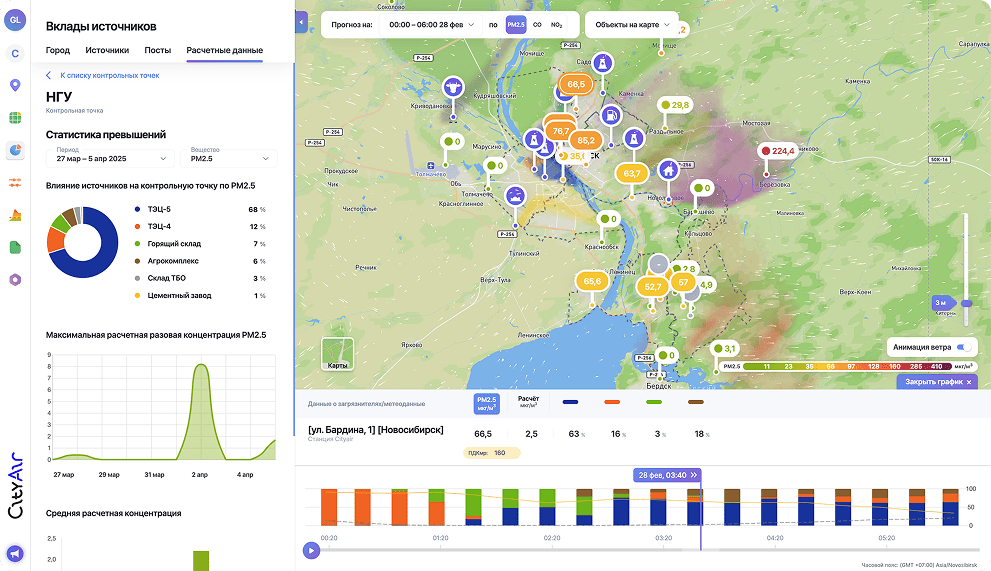The height and width of the screenshot is (571, 991).
Task: Switch to the Источники tab
Action: (x=107, y=50)
